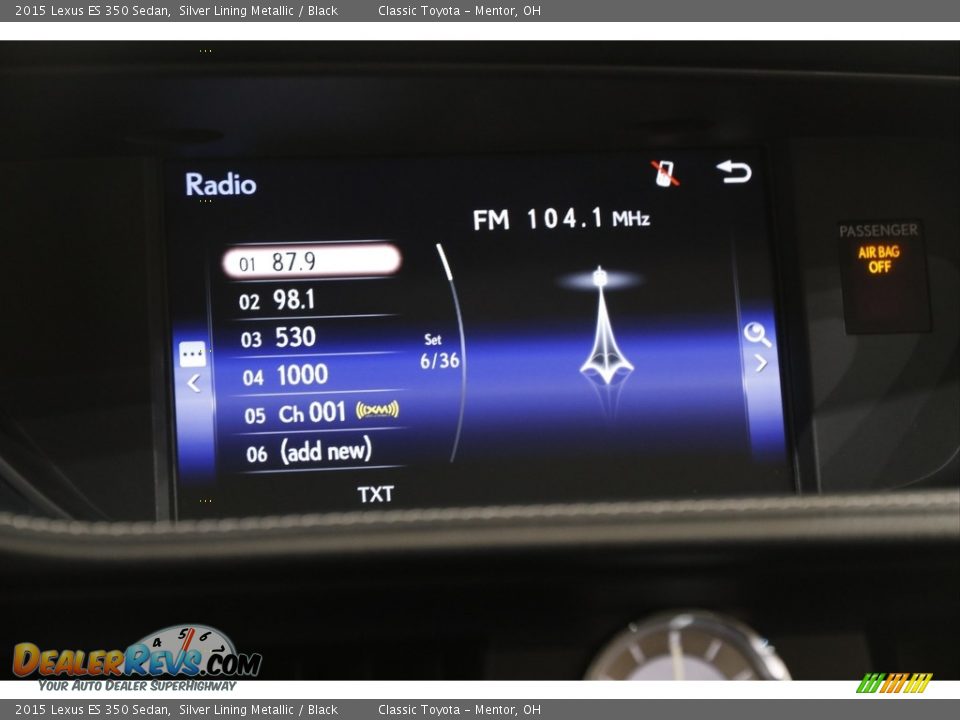Tap the magnifier search icon
Viewport: 960px width, 720px height.
(757, 334)
